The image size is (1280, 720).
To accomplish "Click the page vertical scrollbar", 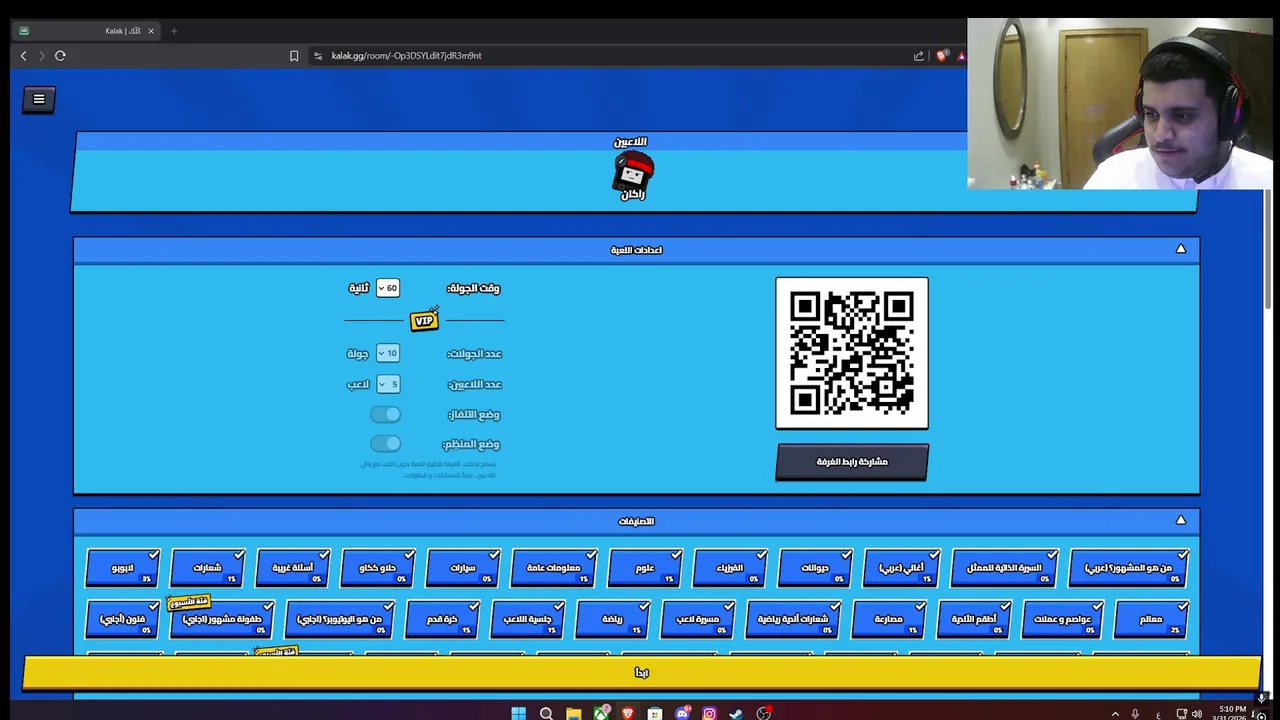I will [x=1268, y=250].
